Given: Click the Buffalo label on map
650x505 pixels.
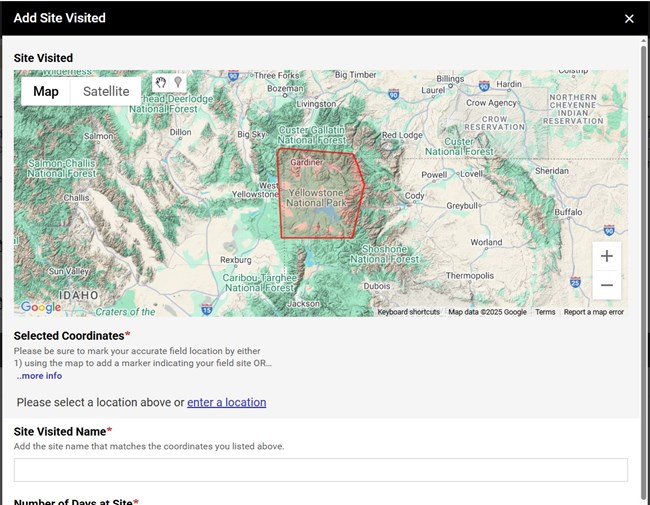Looking at the screenshot, I should pyautogui.click(x=568, y=212).
